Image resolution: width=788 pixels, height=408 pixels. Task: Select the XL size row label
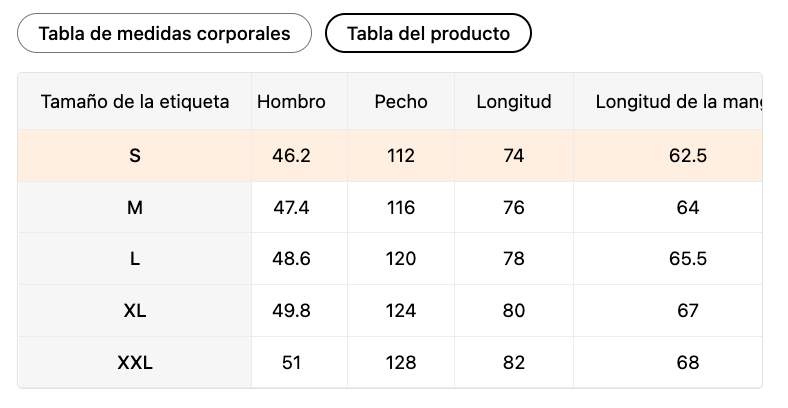[135, 311]
